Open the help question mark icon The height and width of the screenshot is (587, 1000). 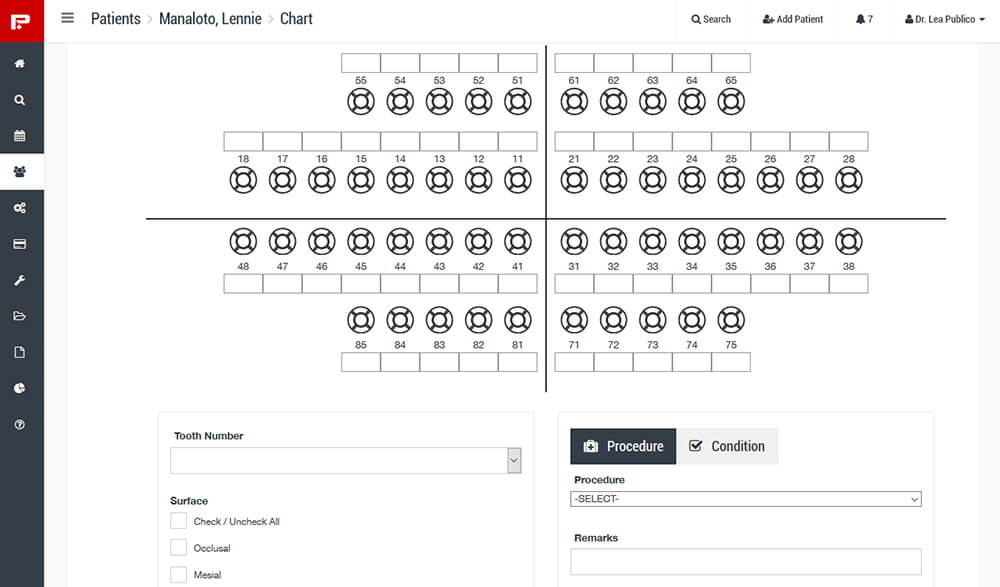point(20,424)
